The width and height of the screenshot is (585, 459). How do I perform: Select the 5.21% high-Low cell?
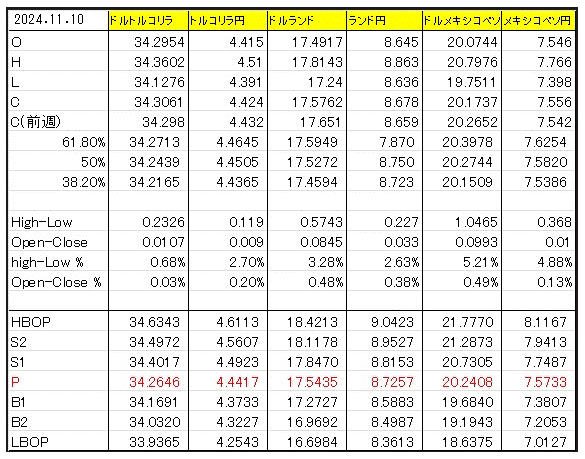coord(462,262)
